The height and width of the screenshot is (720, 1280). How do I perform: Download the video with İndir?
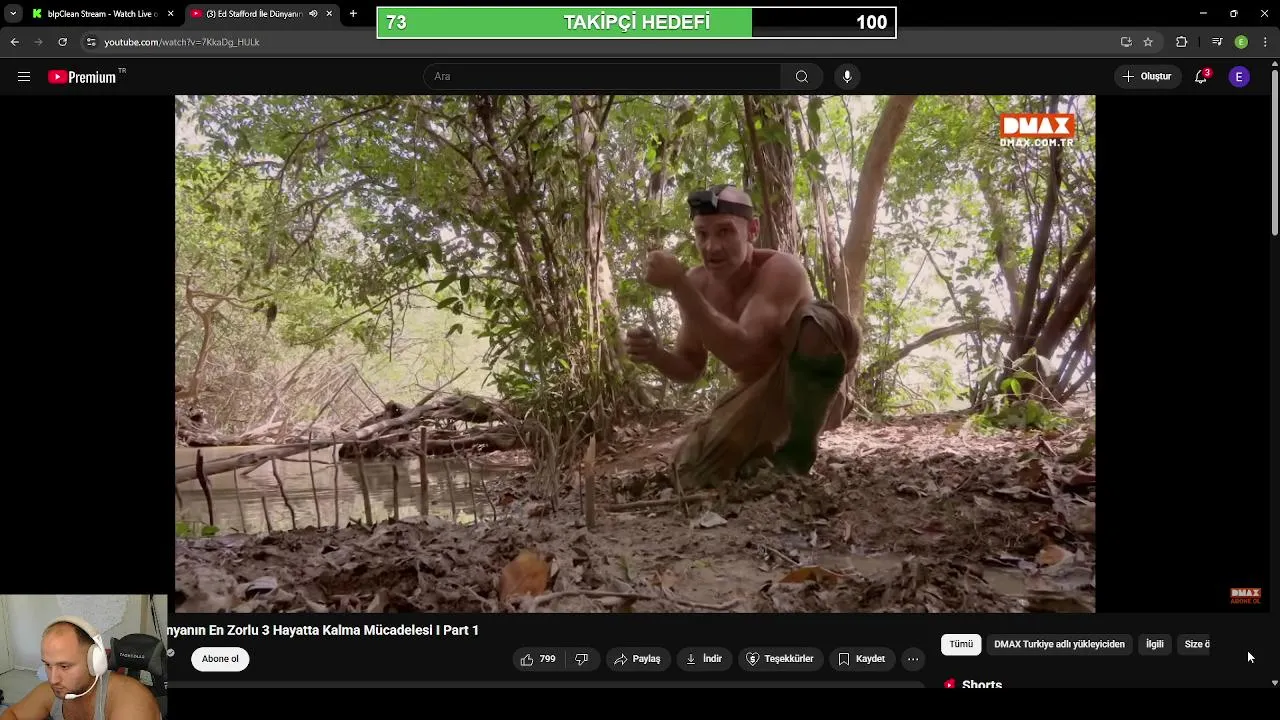tap(704, 659)
